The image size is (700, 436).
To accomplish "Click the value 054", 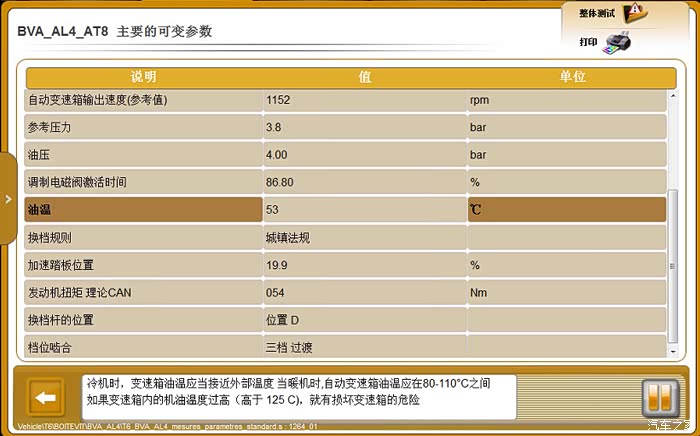I will pyautogui.click(x=275, y=293).
